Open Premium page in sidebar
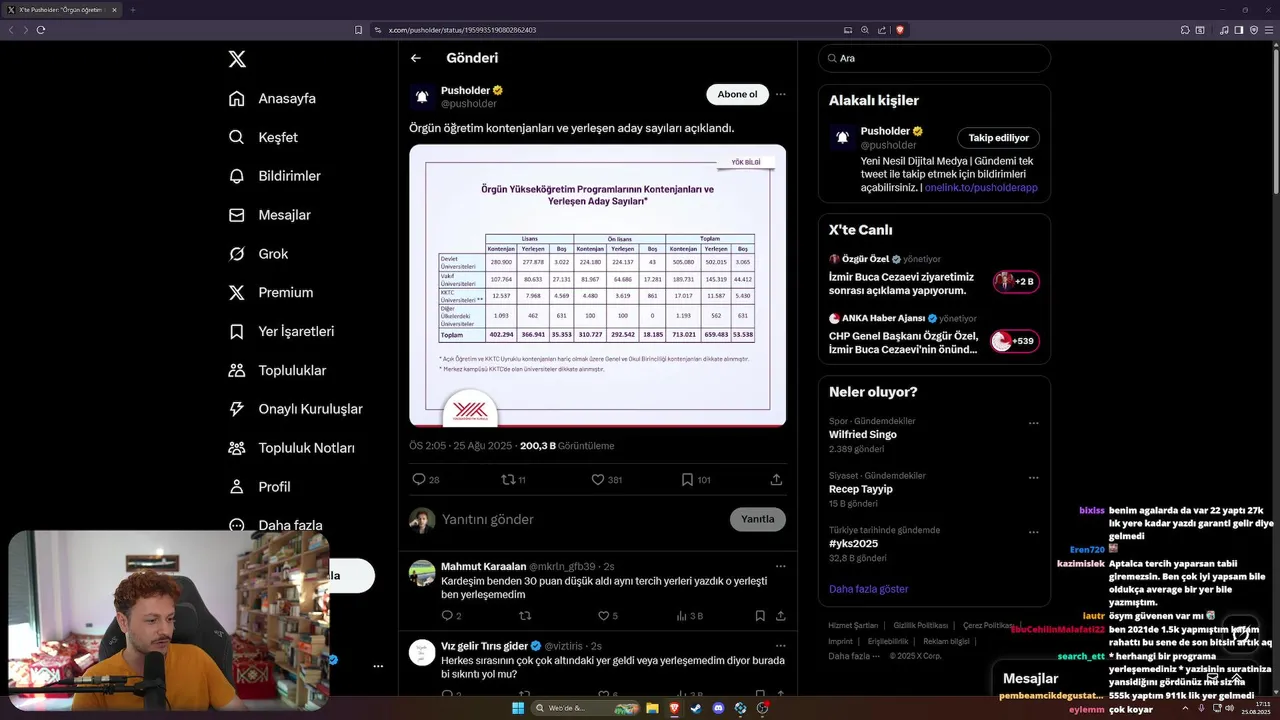Viewport: 1280px width, 720px height. tap(271, 292)
